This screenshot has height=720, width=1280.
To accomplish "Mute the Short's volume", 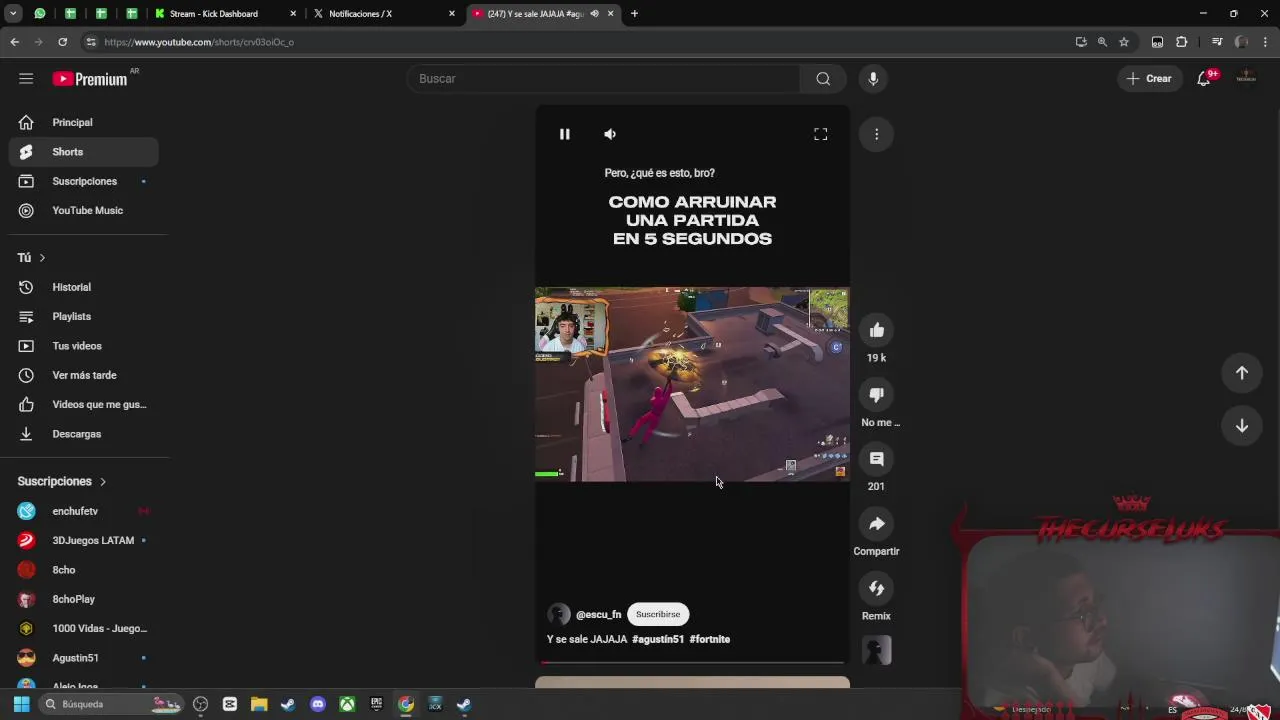I will click(610, 134).
